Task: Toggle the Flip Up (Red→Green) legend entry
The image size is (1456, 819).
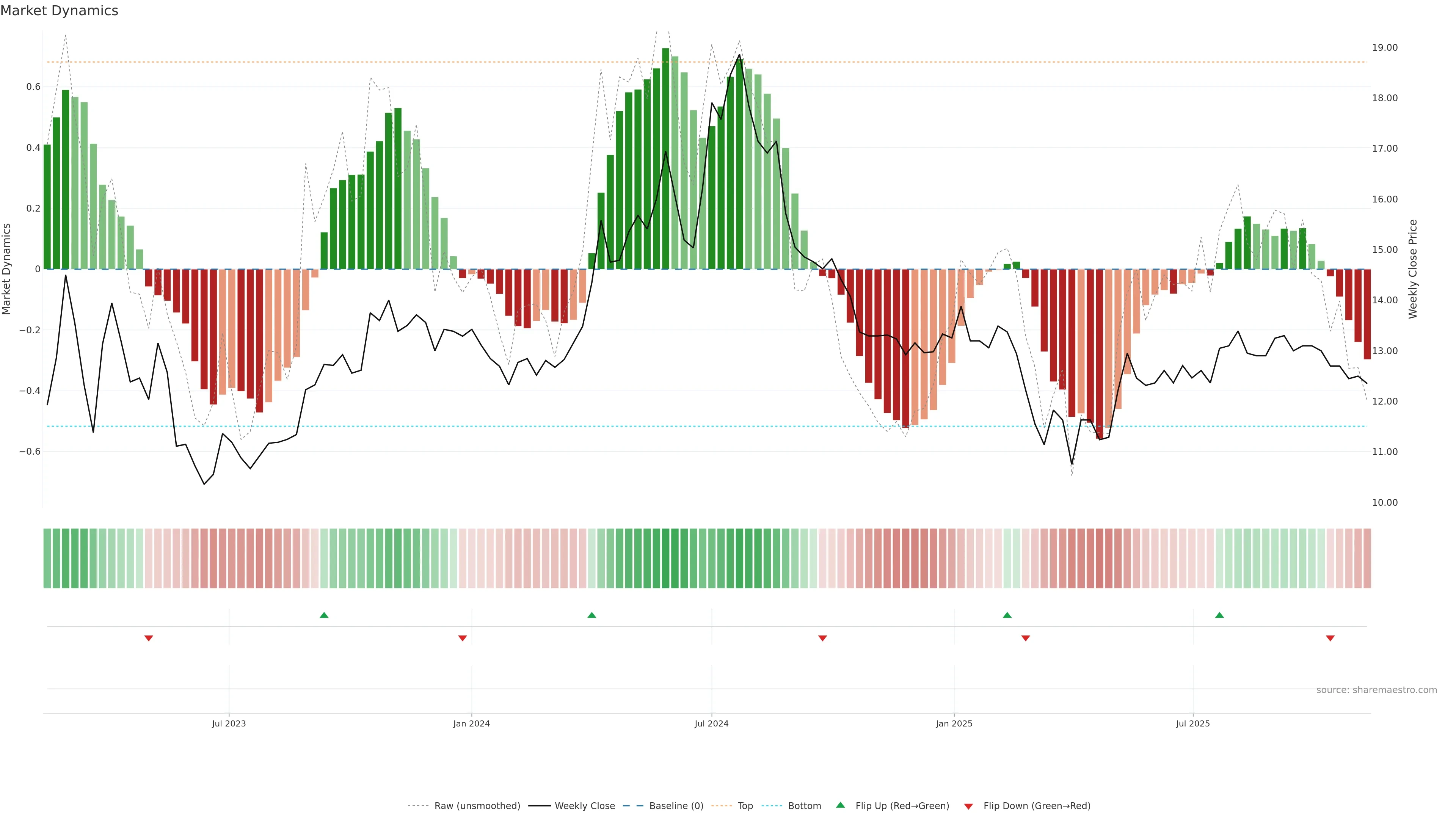Action: click(902, 806)
